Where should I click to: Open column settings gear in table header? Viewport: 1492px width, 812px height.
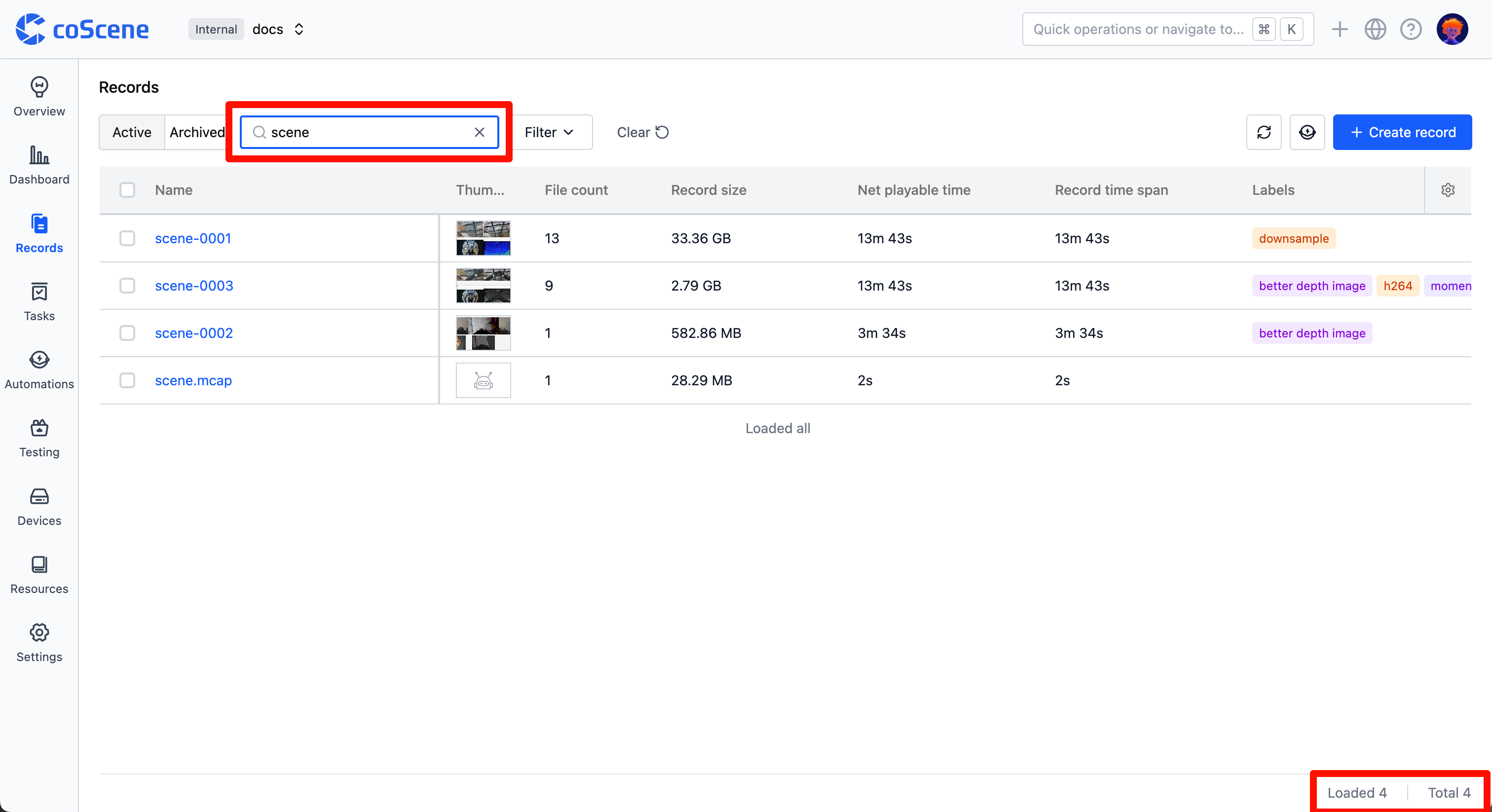(x=1448, y=190)
